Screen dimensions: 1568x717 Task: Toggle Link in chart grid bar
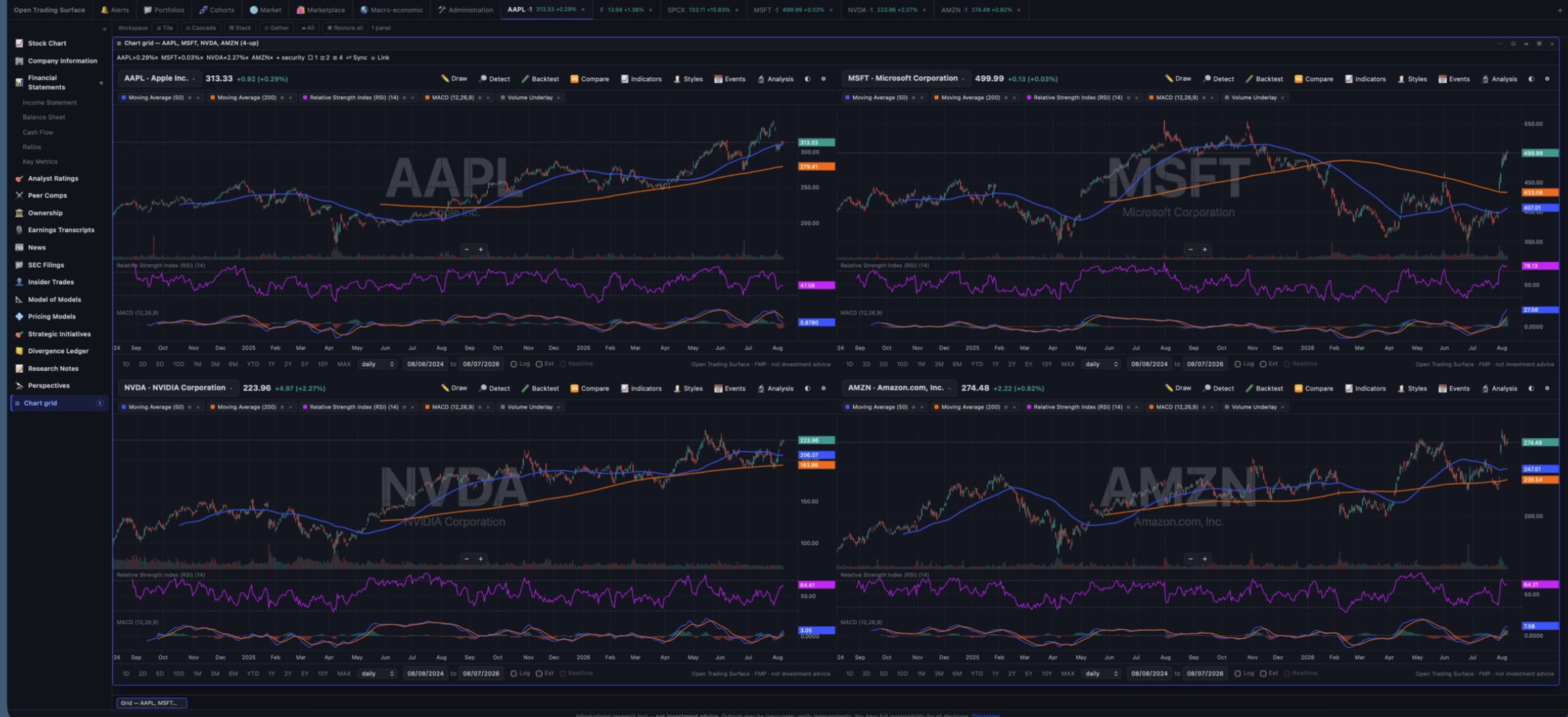coord(380,57)
